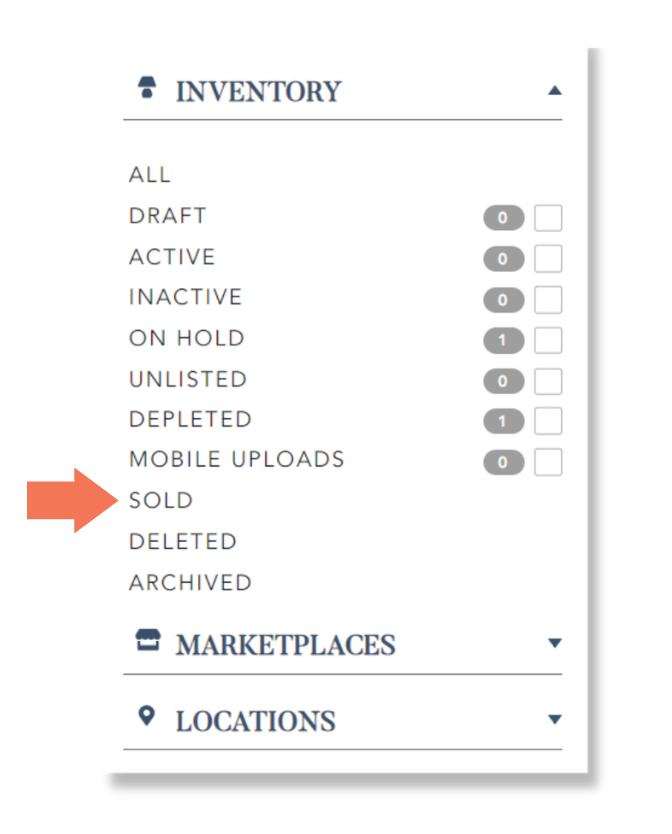Screen dimensions: 672x834
Task: Expand the Locations section arrow
Action: (x=554, y=719)
